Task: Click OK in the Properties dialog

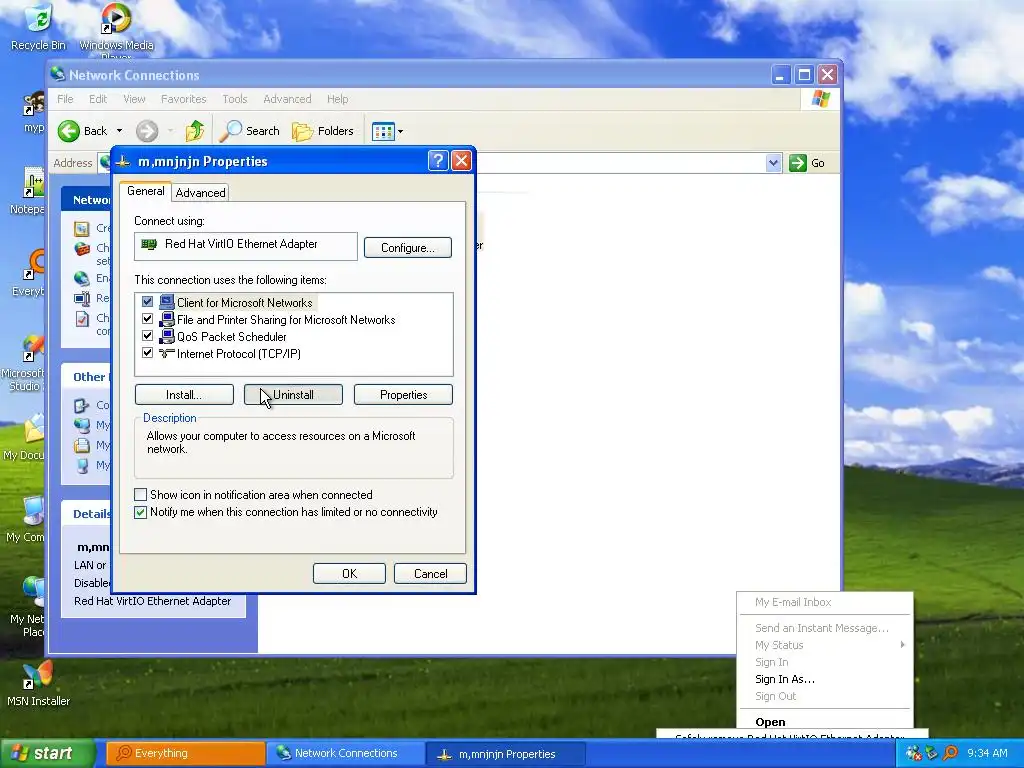Action: (x=349, y=573)
